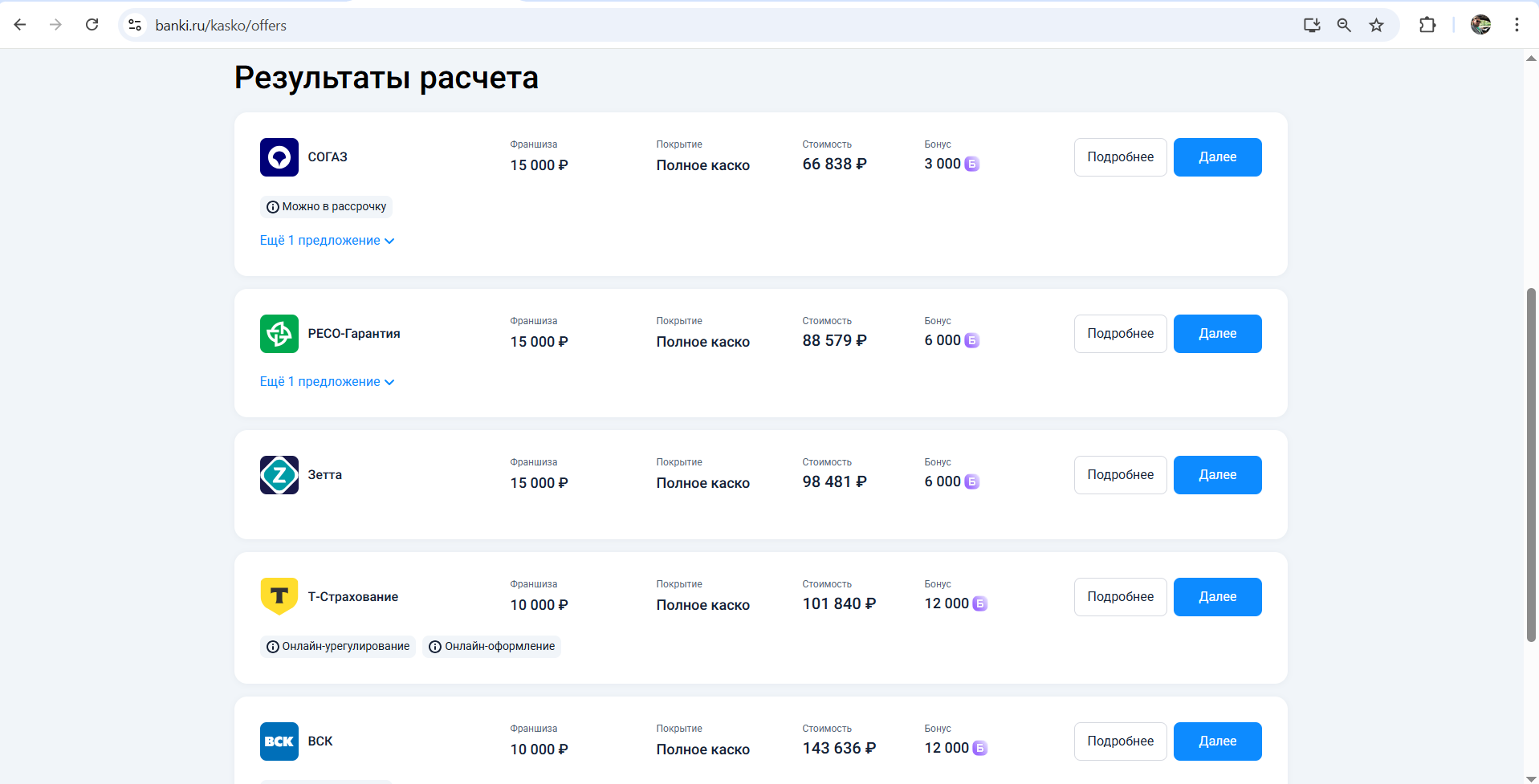The width and height of the screenshot is (1539, 784).
Task: Open the browser extensions puzzle icon
Action: [1427, 25]
